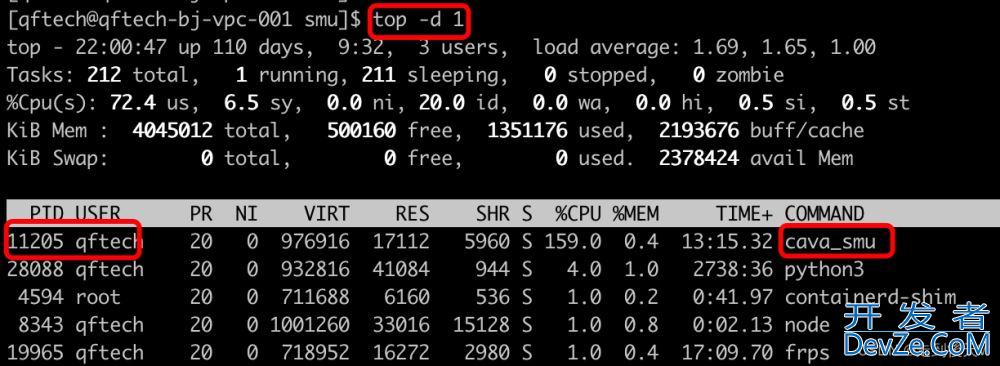Click the 'USER' column header

(x=98, y=214)
